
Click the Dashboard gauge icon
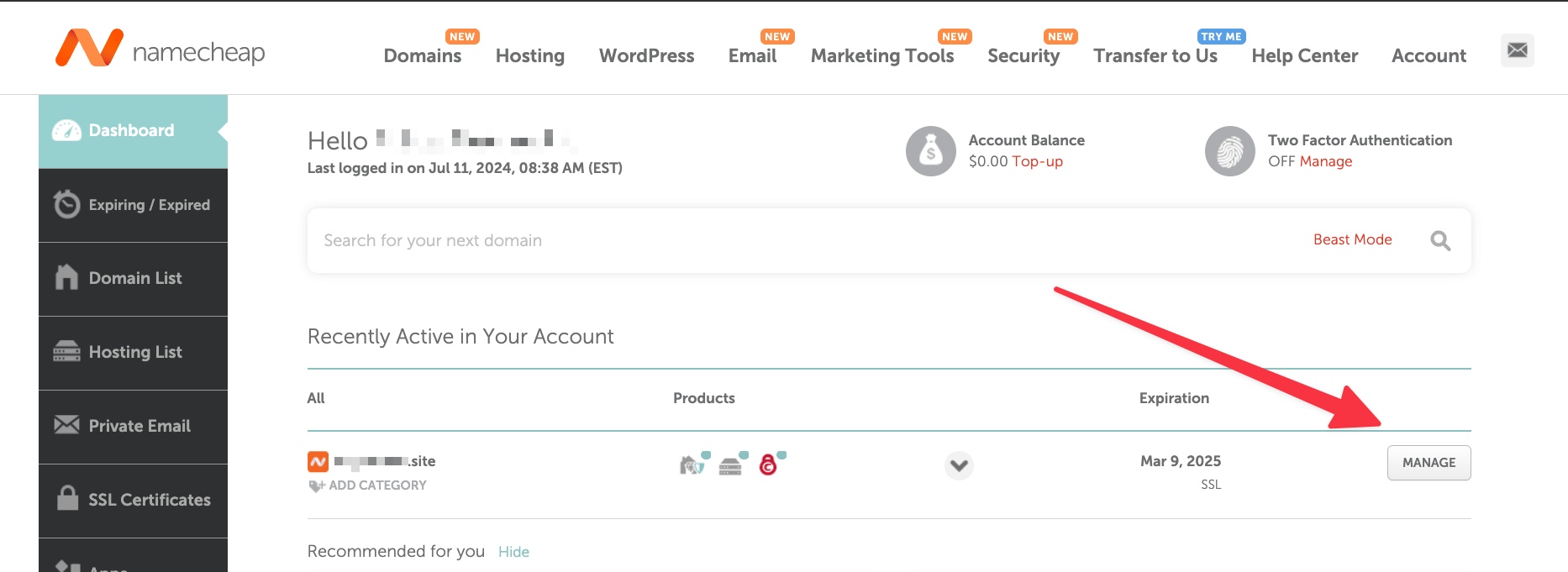pyautogui.click(x=66, y=131)
